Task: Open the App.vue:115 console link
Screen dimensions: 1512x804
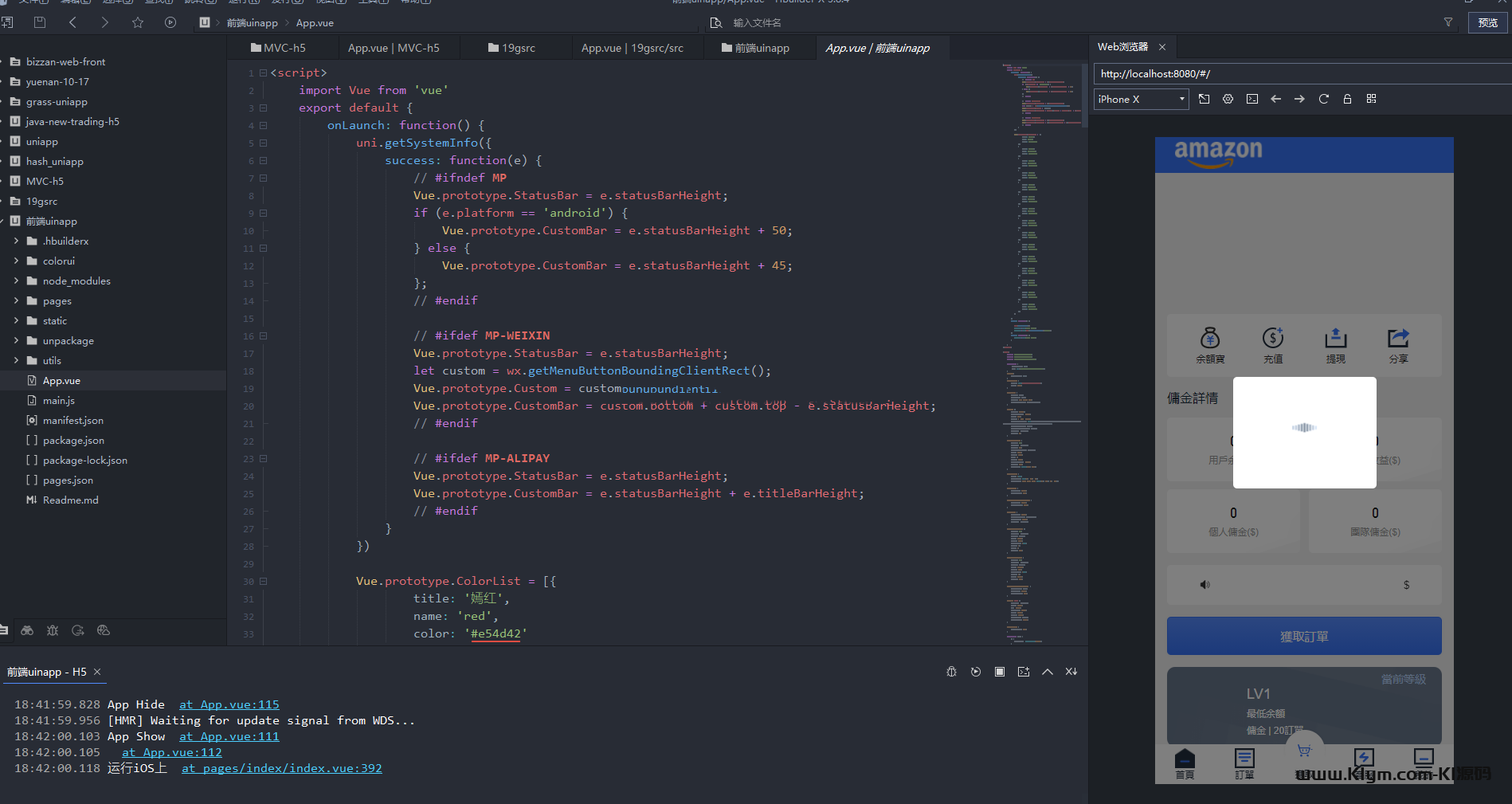Action: click(x=229, y=704)
